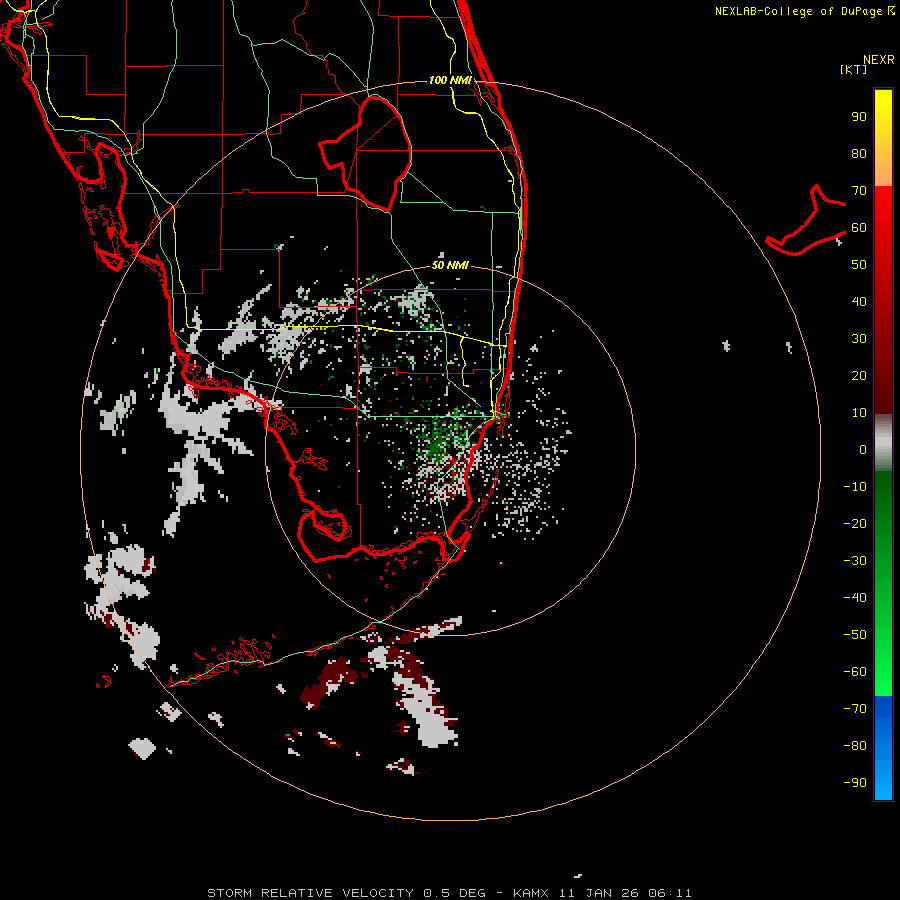The height and width of the screenshot is (900, 900).
Task: Pick the blue segment of velocity color bar
Action: coord(883,748)
